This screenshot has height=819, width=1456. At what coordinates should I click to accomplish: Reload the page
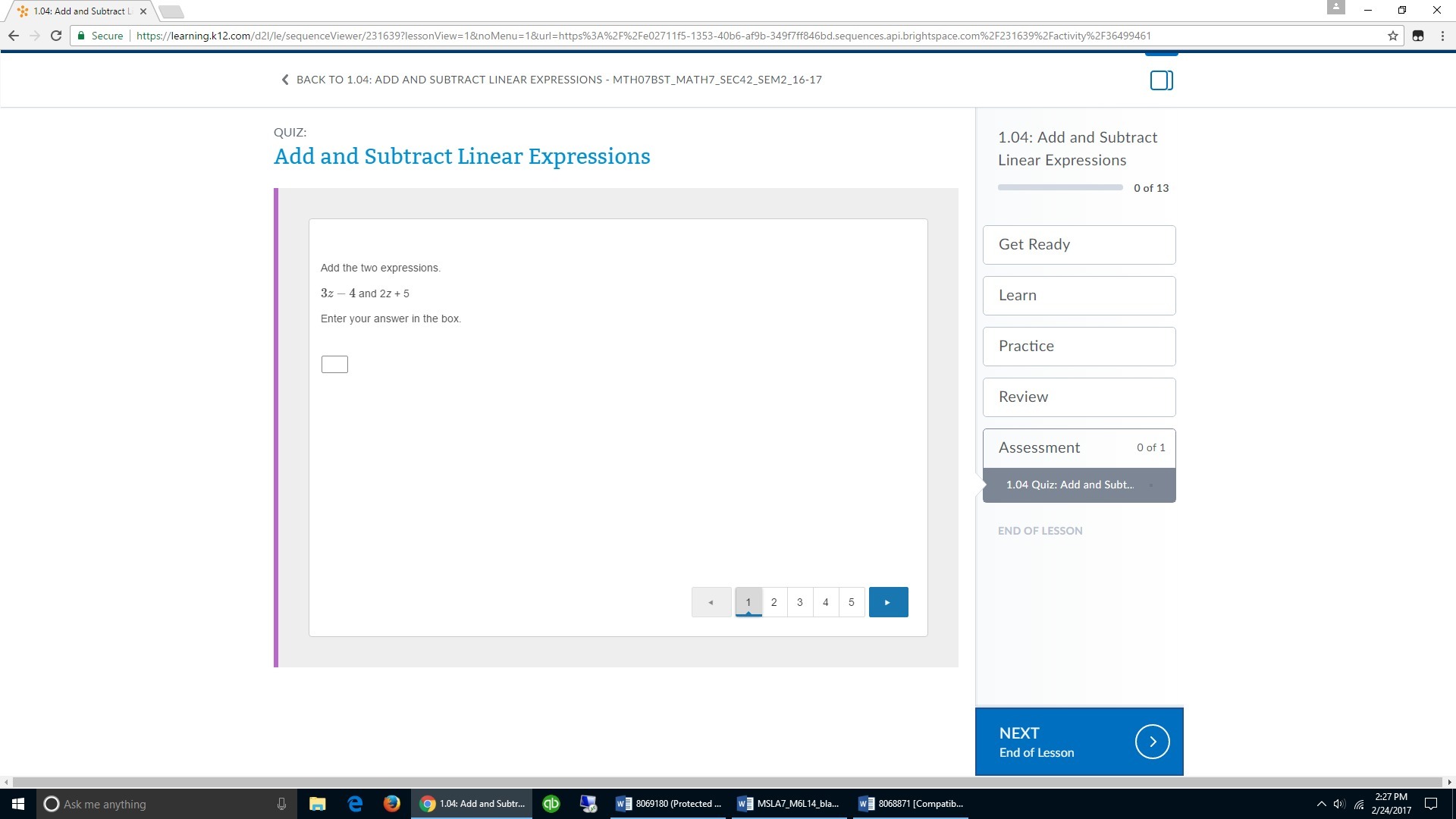(56, 36)
